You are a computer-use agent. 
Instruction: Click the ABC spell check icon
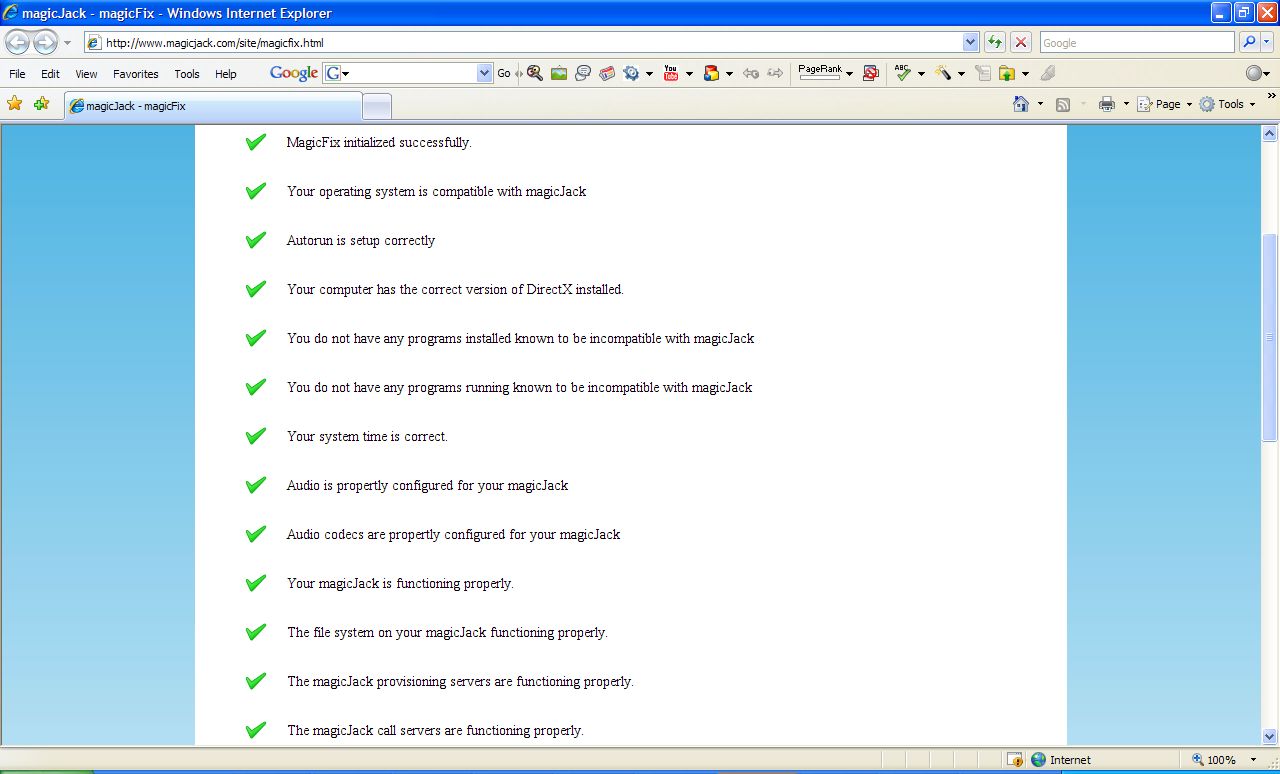point(903,73)
